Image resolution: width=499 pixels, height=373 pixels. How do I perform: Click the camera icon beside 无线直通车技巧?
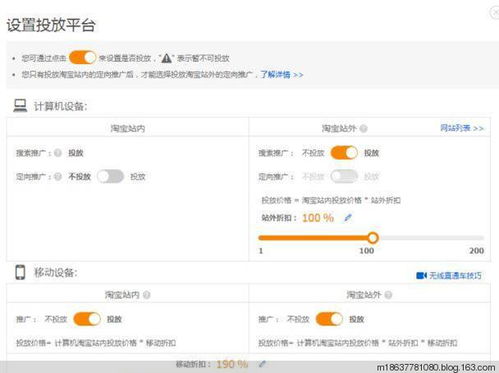coord(421,276)
